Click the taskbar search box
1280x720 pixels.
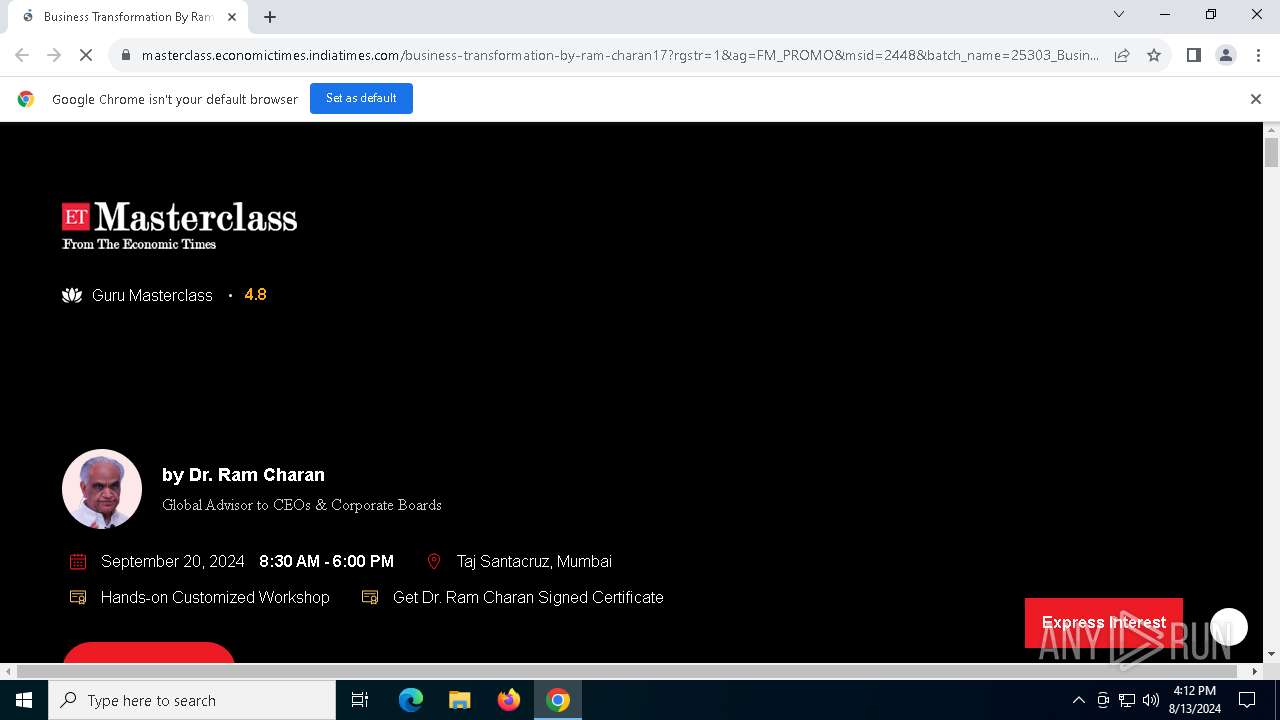pos(192,700)
